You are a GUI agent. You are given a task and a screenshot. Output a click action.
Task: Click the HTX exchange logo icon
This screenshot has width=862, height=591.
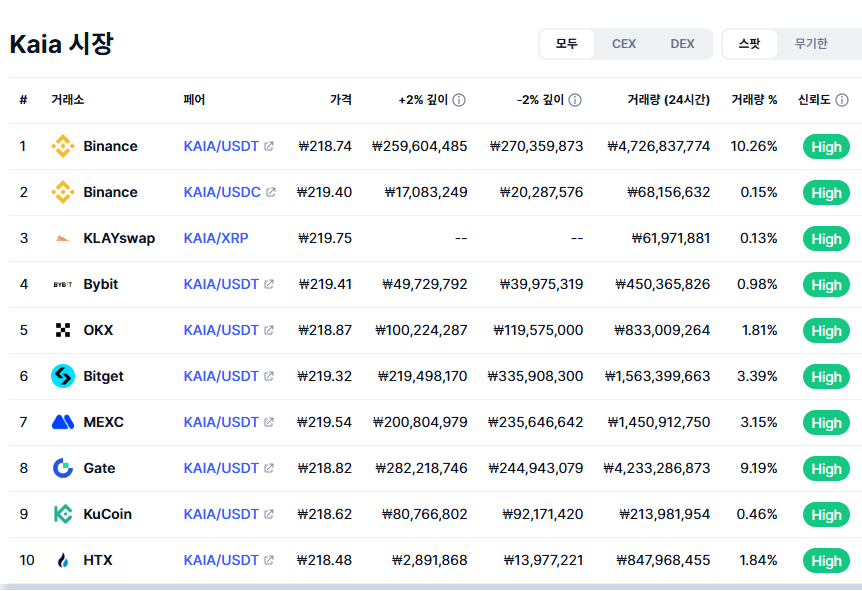(x=63, y=561)
